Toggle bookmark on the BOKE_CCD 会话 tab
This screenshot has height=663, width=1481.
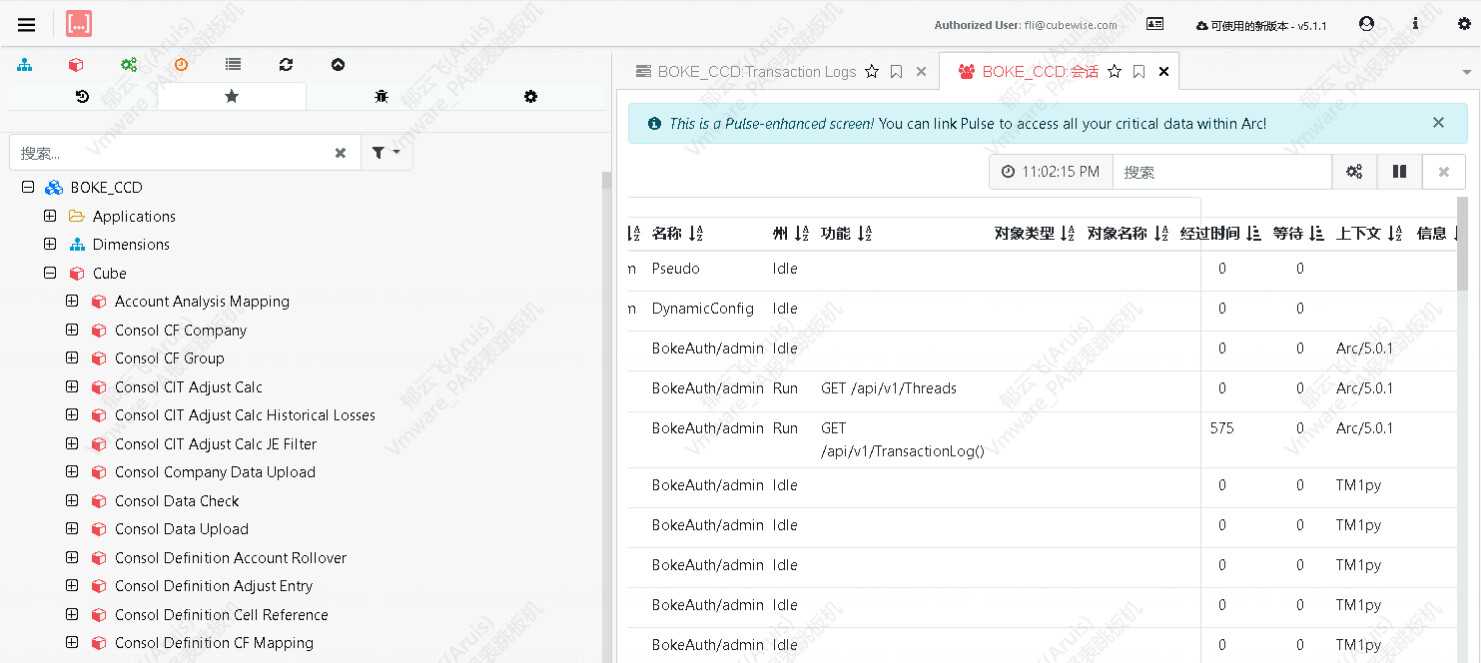pyautogui.click(x=1139, y=72)
